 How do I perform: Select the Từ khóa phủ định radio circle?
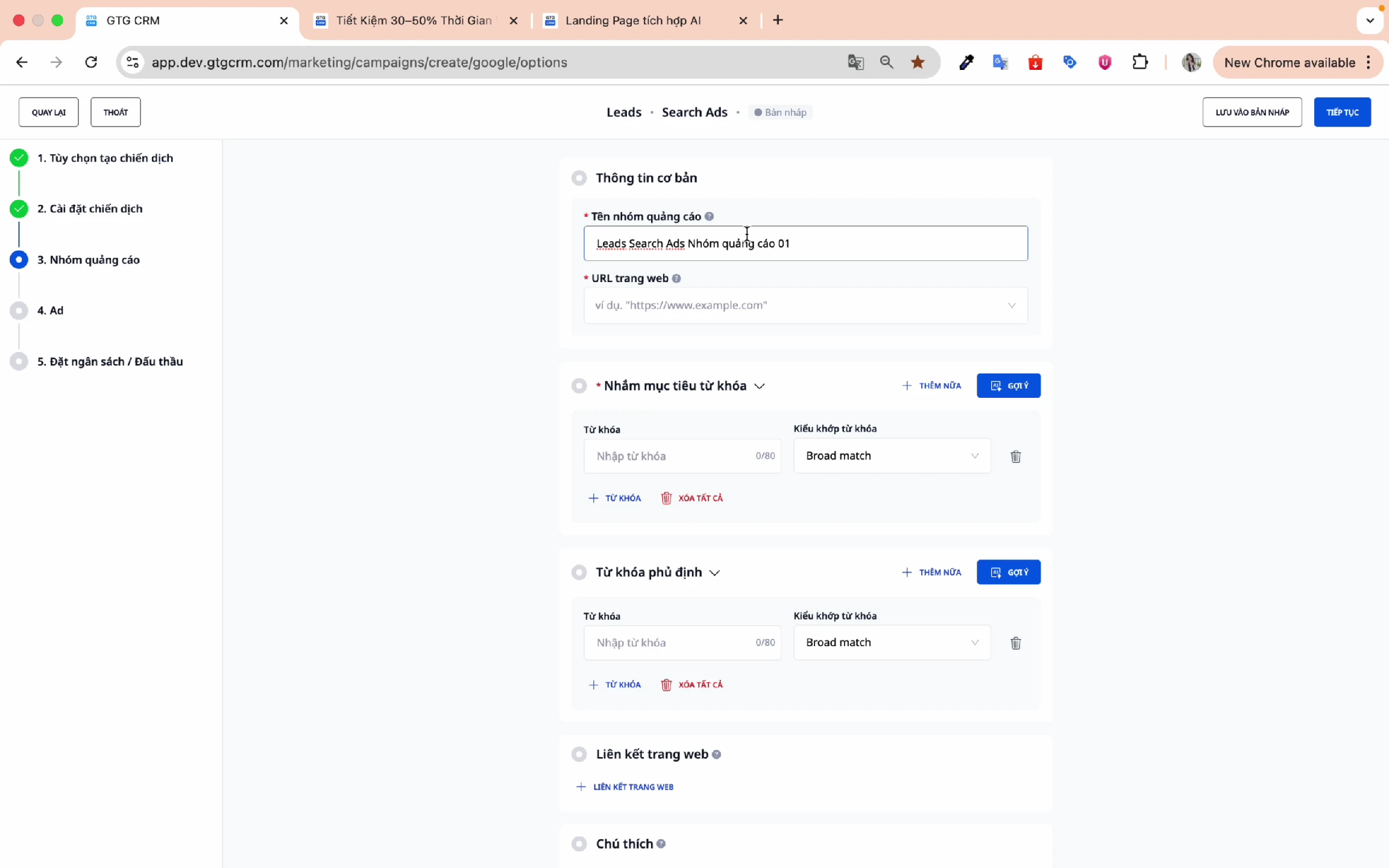click(579, 572)
